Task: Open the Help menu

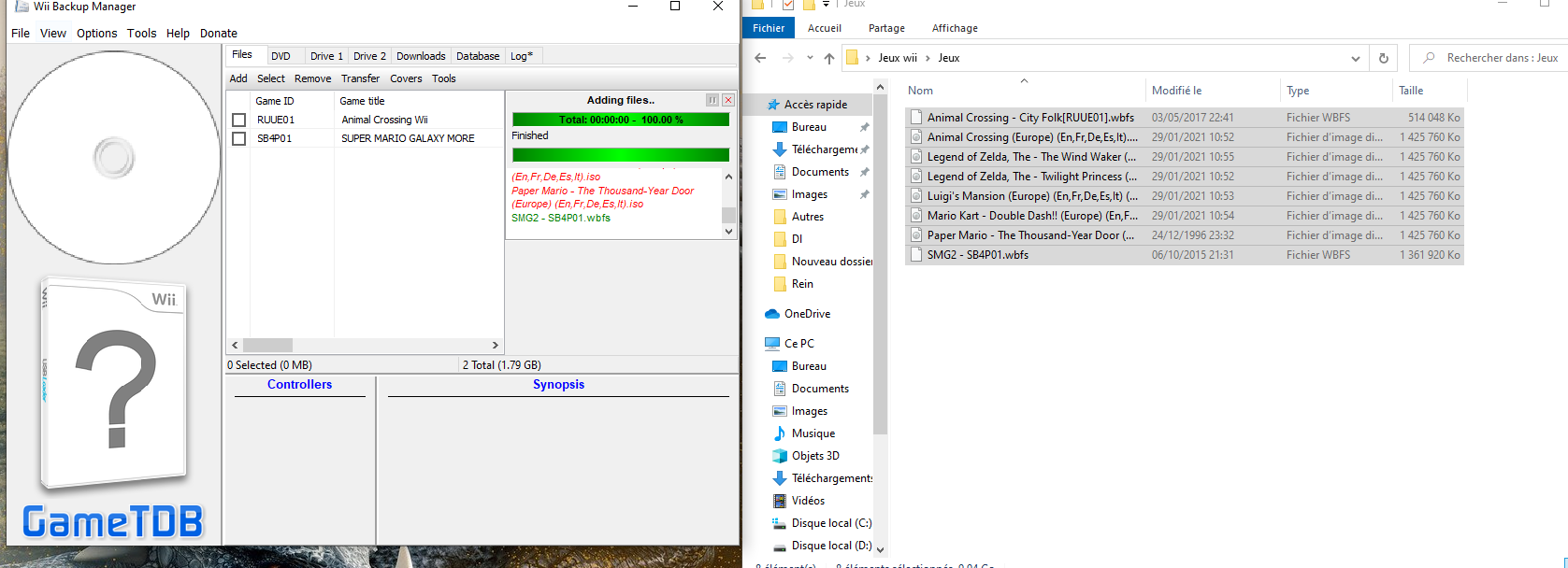Action: (x=178, y=33)
